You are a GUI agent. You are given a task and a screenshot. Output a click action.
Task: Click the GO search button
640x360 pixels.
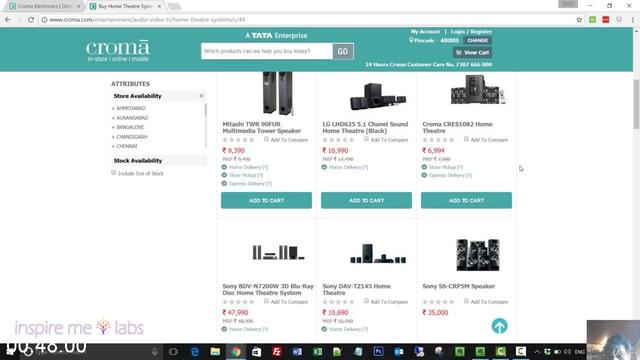tap(343, 51)
